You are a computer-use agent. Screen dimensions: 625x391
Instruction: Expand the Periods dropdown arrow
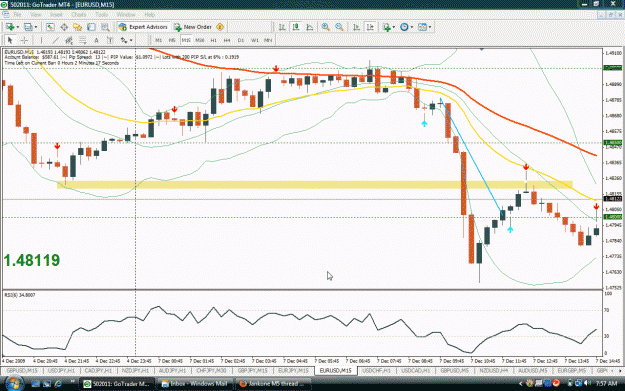(x=412, y=27)
